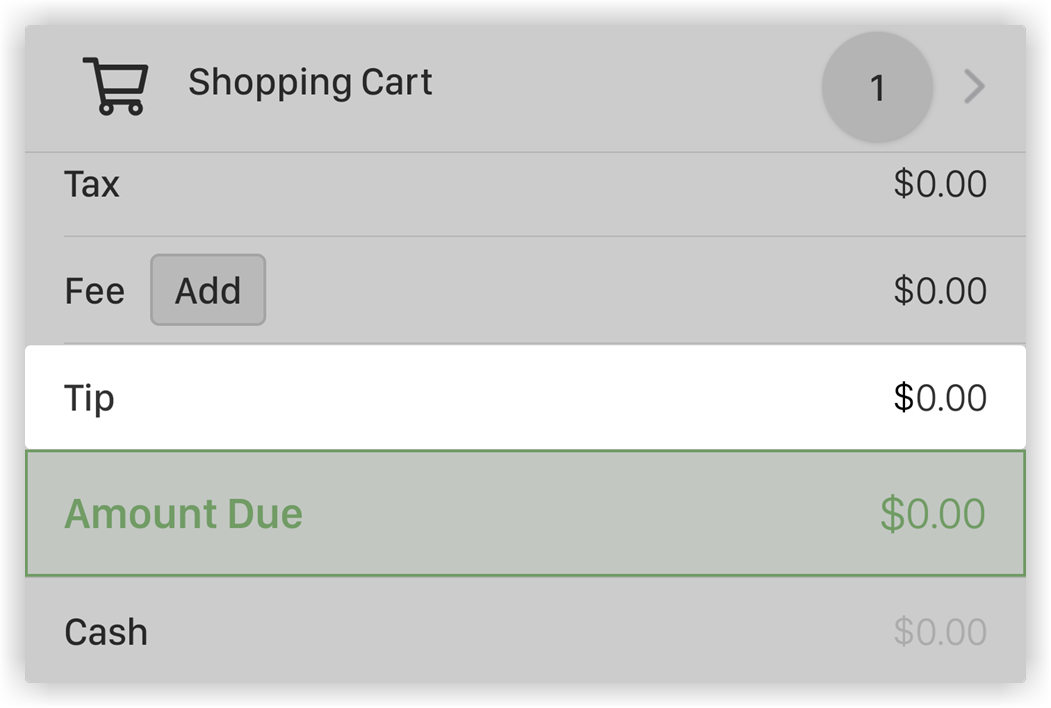This screenshot has height=708, width=1051.
Task: Click the Tax value of $0.00
Action: pos(941,184)
